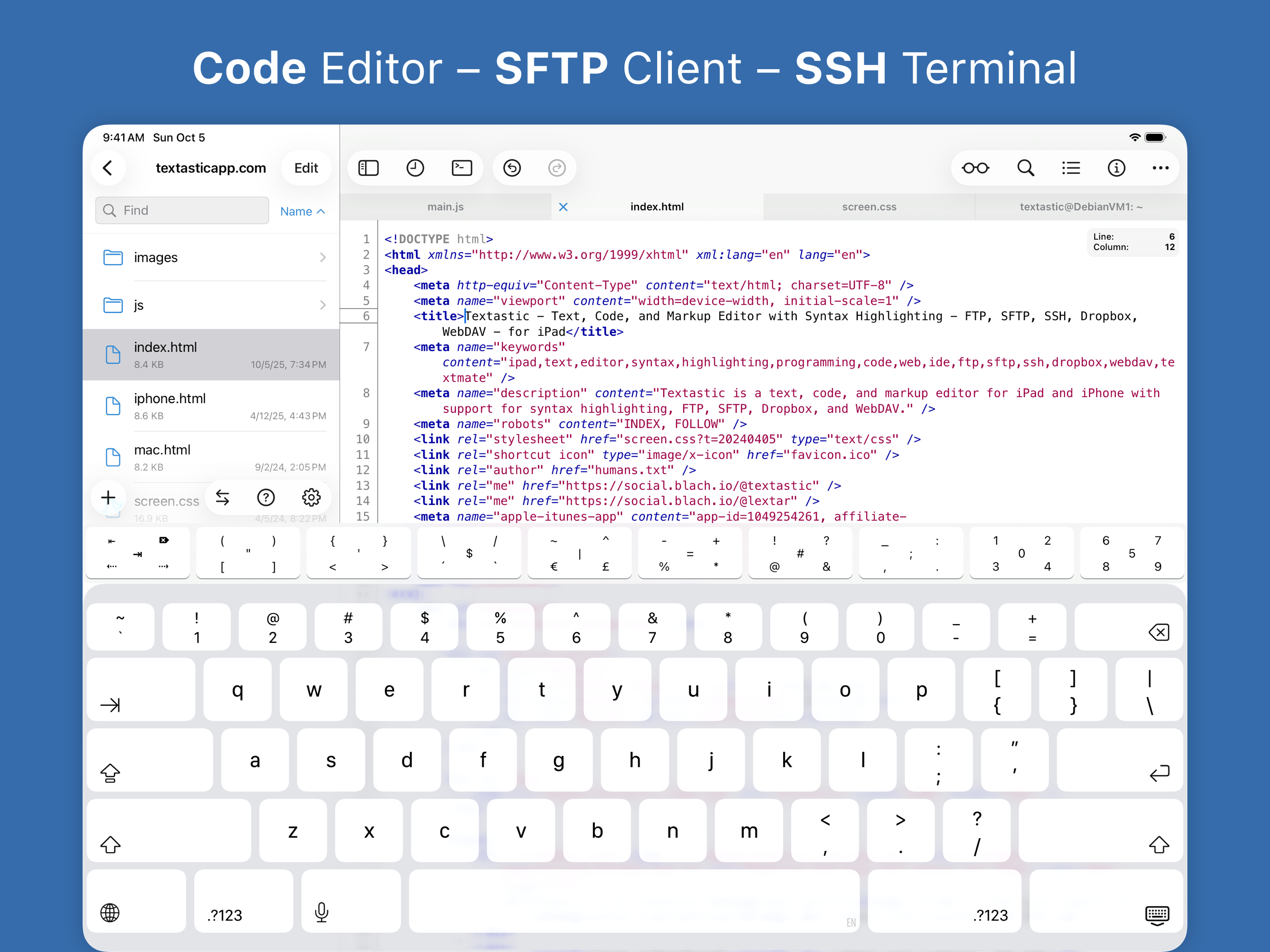Open recent files clock icon
This screenshot has height=952, width=1270.
[x=415, y=168]
